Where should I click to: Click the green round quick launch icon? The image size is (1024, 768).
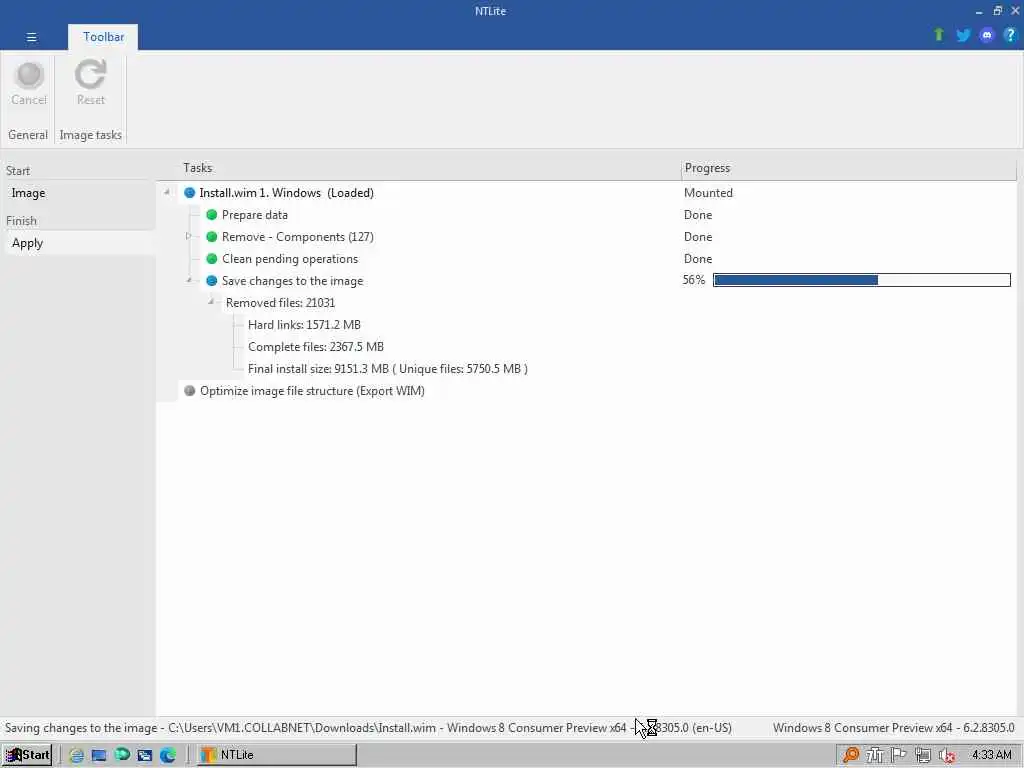pyautogui.click(x=122, y=755)
